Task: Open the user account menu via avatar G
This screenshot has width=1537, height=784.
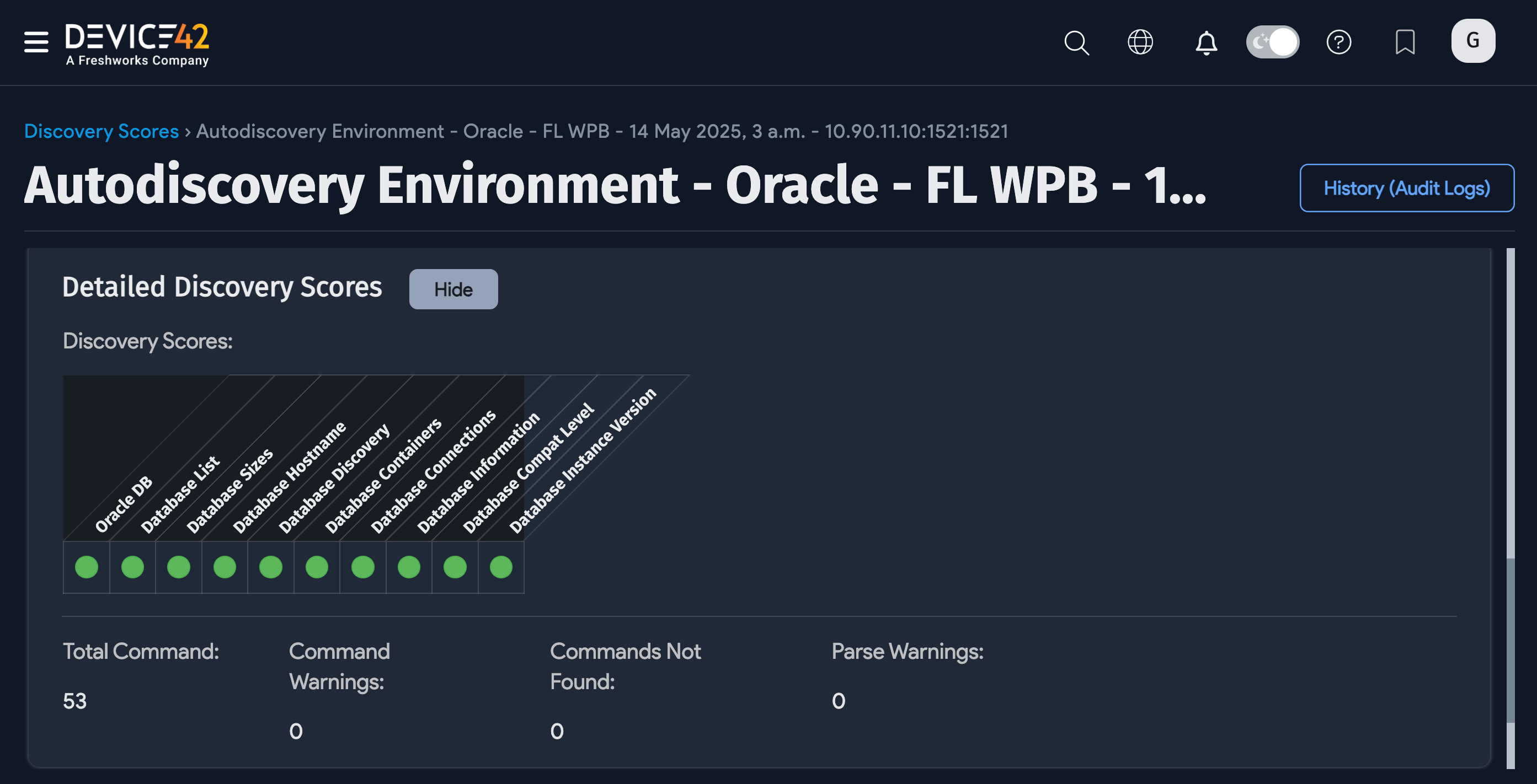Action: click(x=1472, y=41)
